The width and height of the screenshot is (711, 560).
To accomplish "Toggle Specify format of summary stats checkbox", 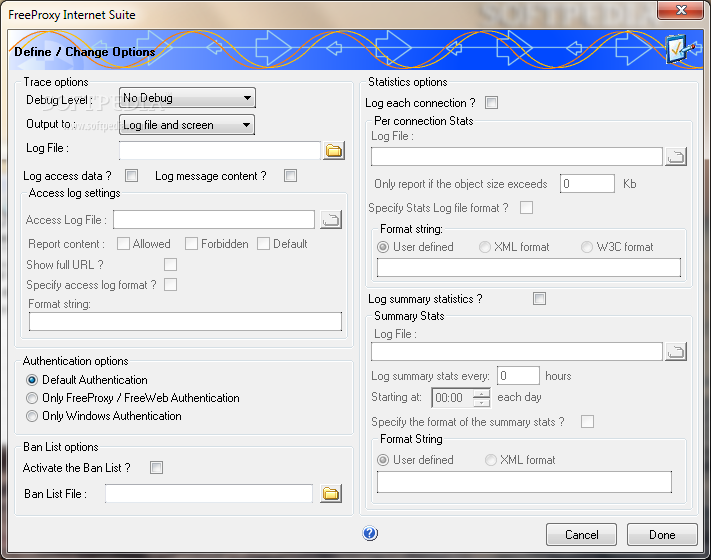I will point(588,422).
